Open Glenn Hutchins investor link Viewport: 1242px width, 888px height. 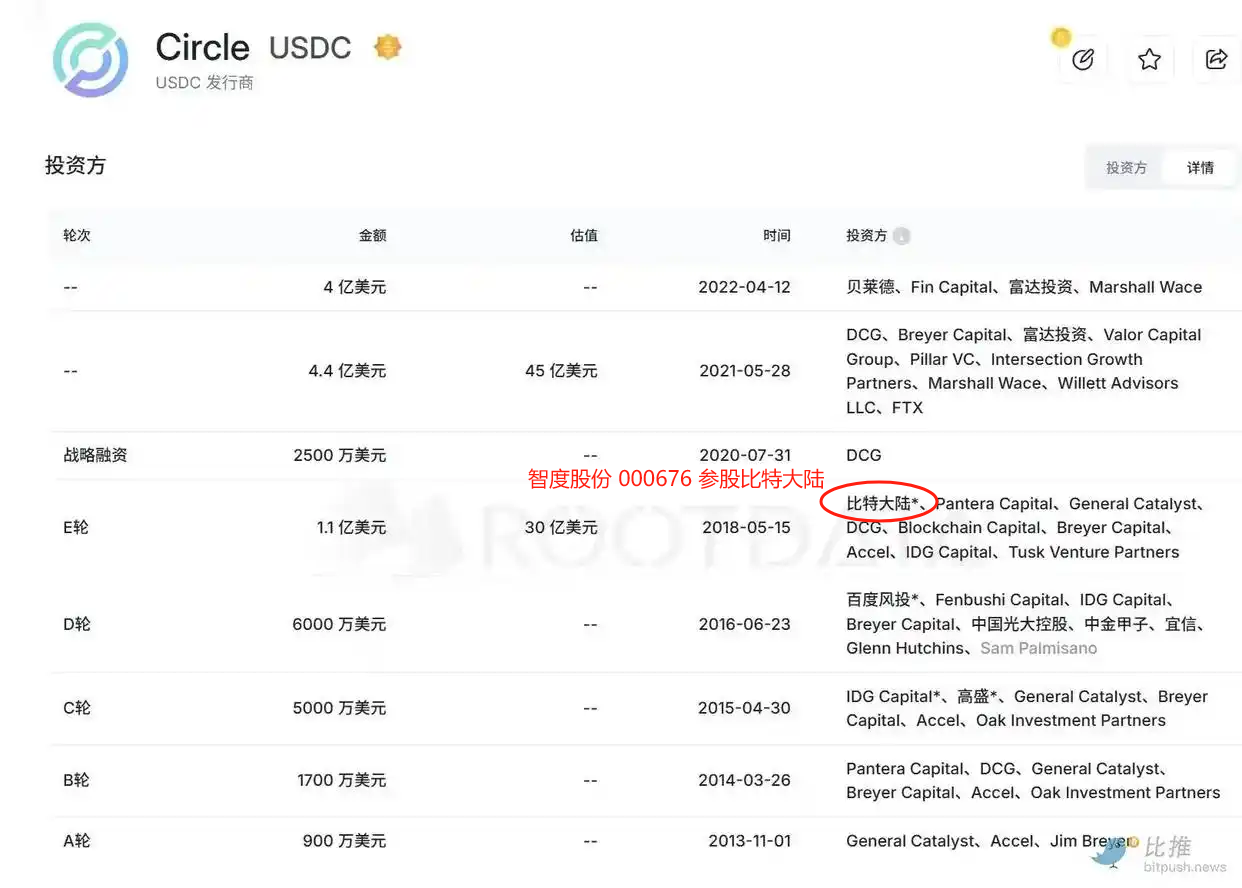[x=905, y=648]
